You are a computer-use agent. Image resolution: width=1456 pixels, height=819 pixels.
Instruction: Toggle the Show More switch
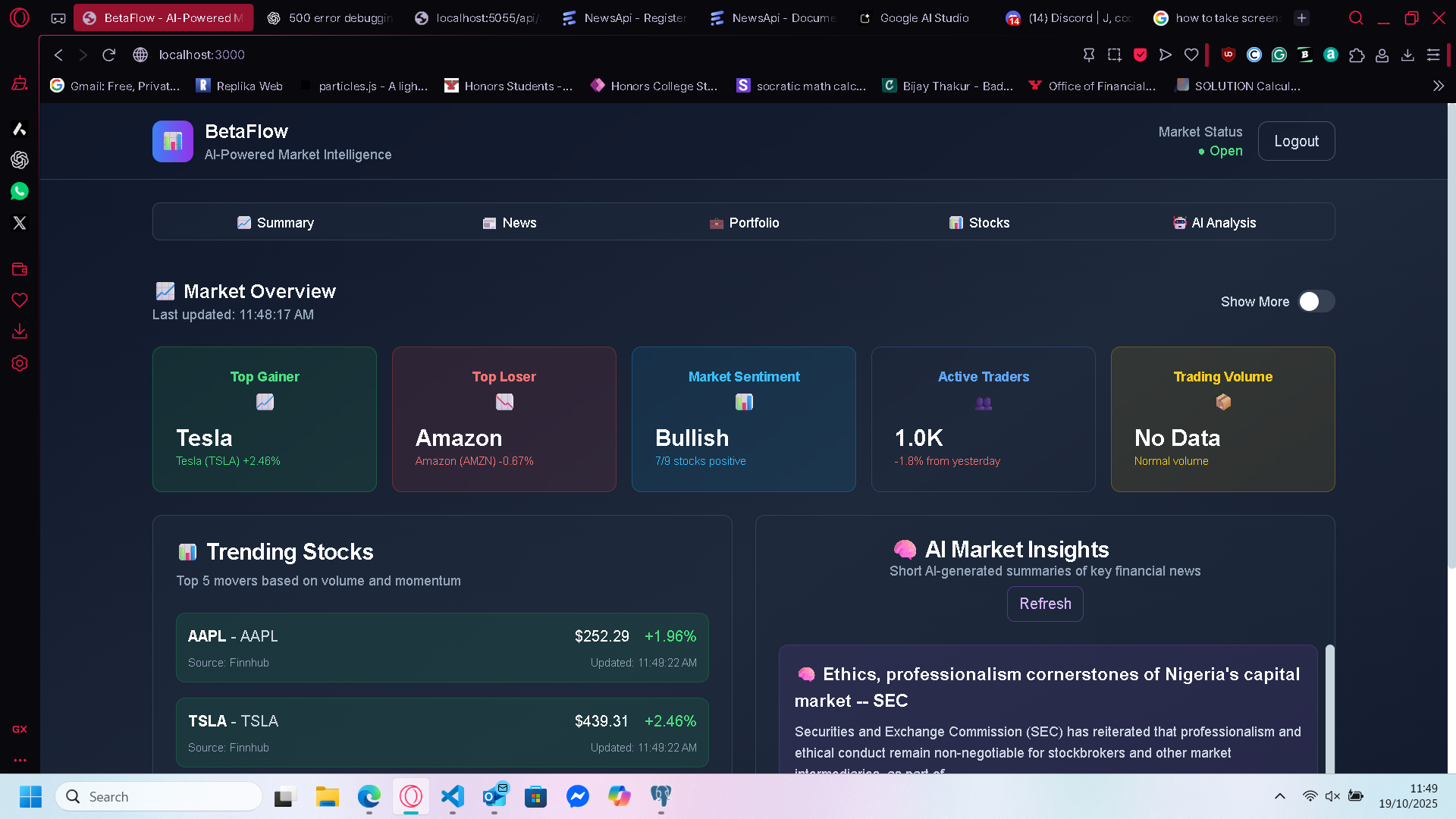1316,302
